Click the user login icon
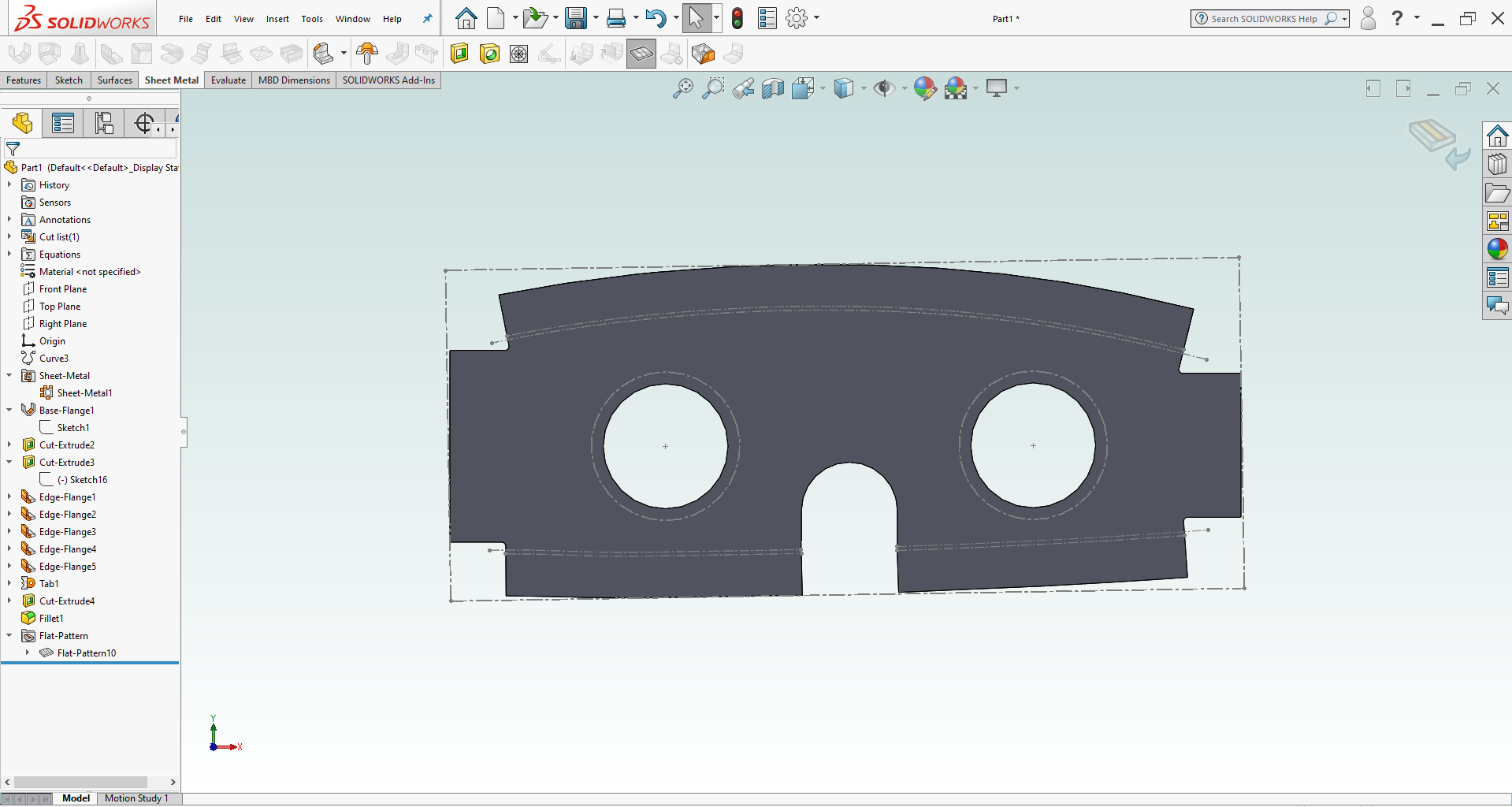Image resolution: width=1512 pixels, height=807 pixels. point(1369,18)
